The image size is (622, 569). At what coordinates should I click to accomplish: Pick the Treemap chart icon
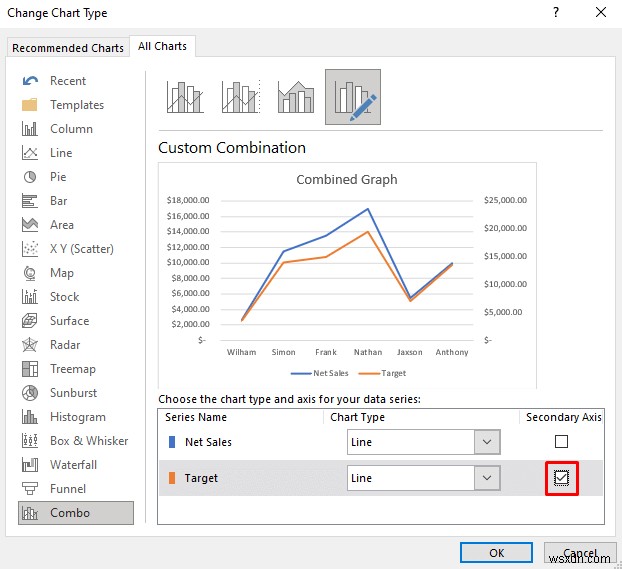pos(30,369)
